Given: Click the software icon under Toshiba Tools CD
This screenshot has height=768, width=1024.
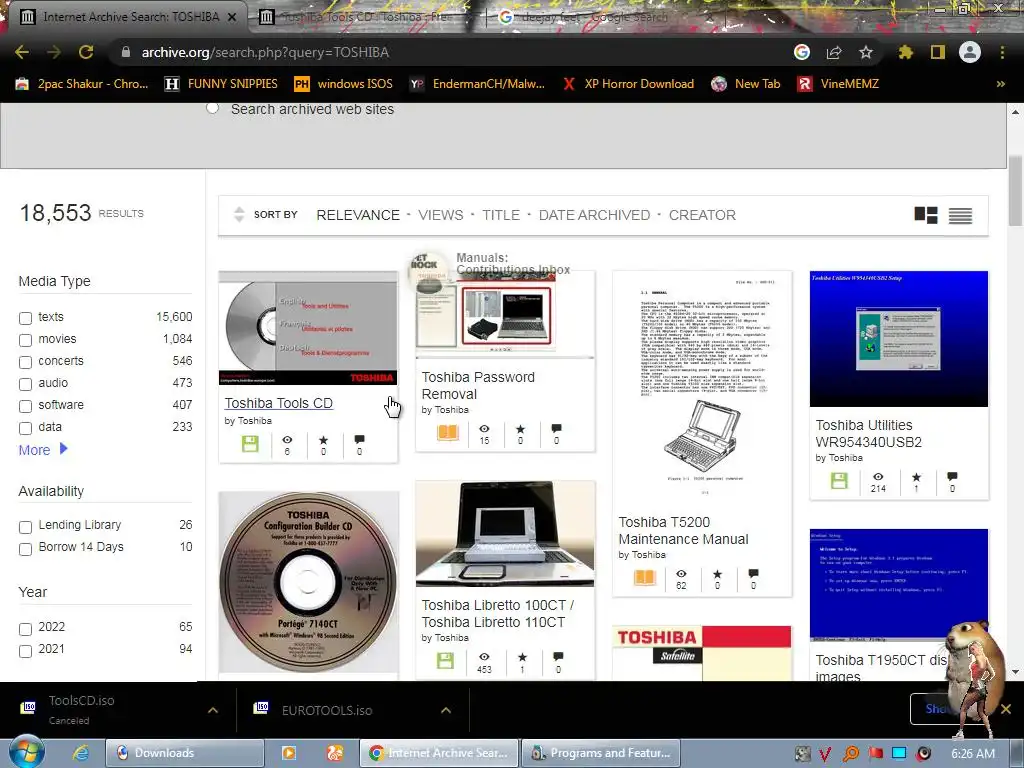Looking at the screenshot, I should point(250,444).
